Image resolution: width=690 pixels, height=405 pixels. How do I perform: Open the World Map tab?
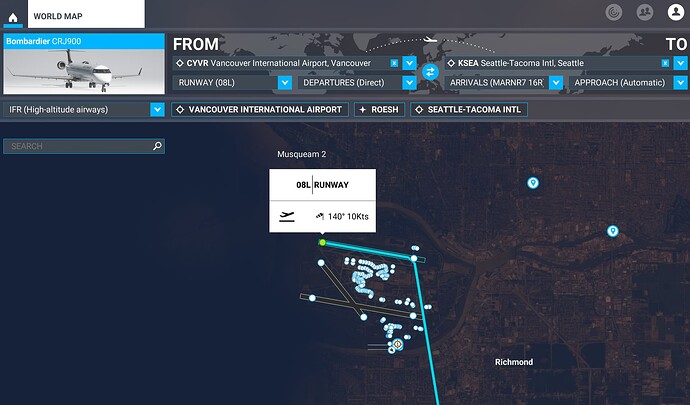coord(86,14)
